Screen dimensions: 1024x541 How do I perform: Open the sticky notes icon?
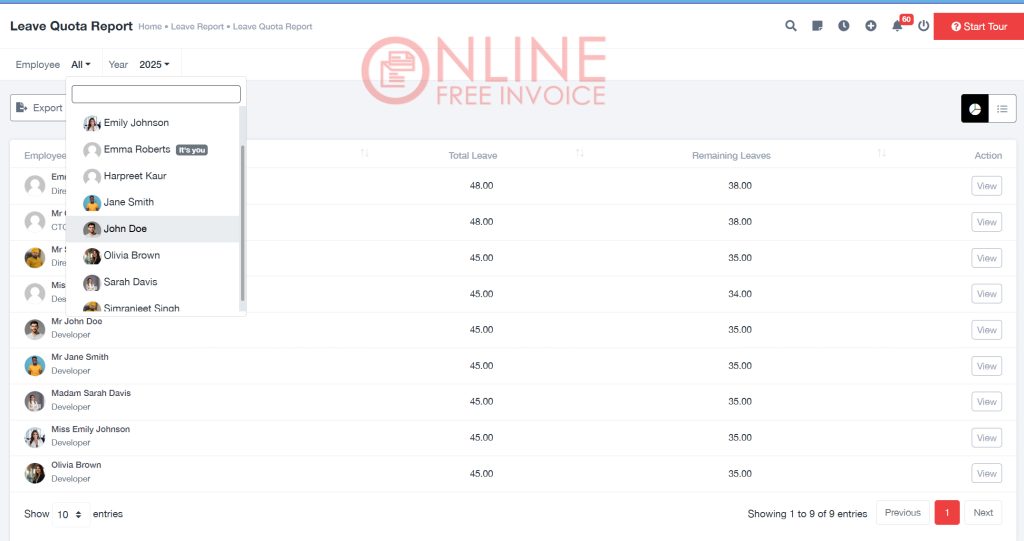pos(817,26)
